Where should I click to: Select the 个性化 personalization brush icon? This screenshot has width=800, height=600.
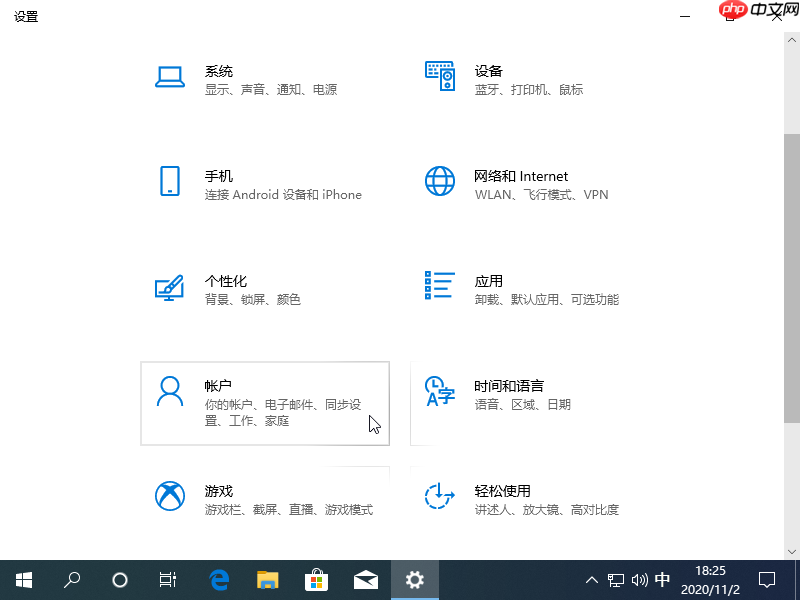pyautogui.click(x=168, y=287)
